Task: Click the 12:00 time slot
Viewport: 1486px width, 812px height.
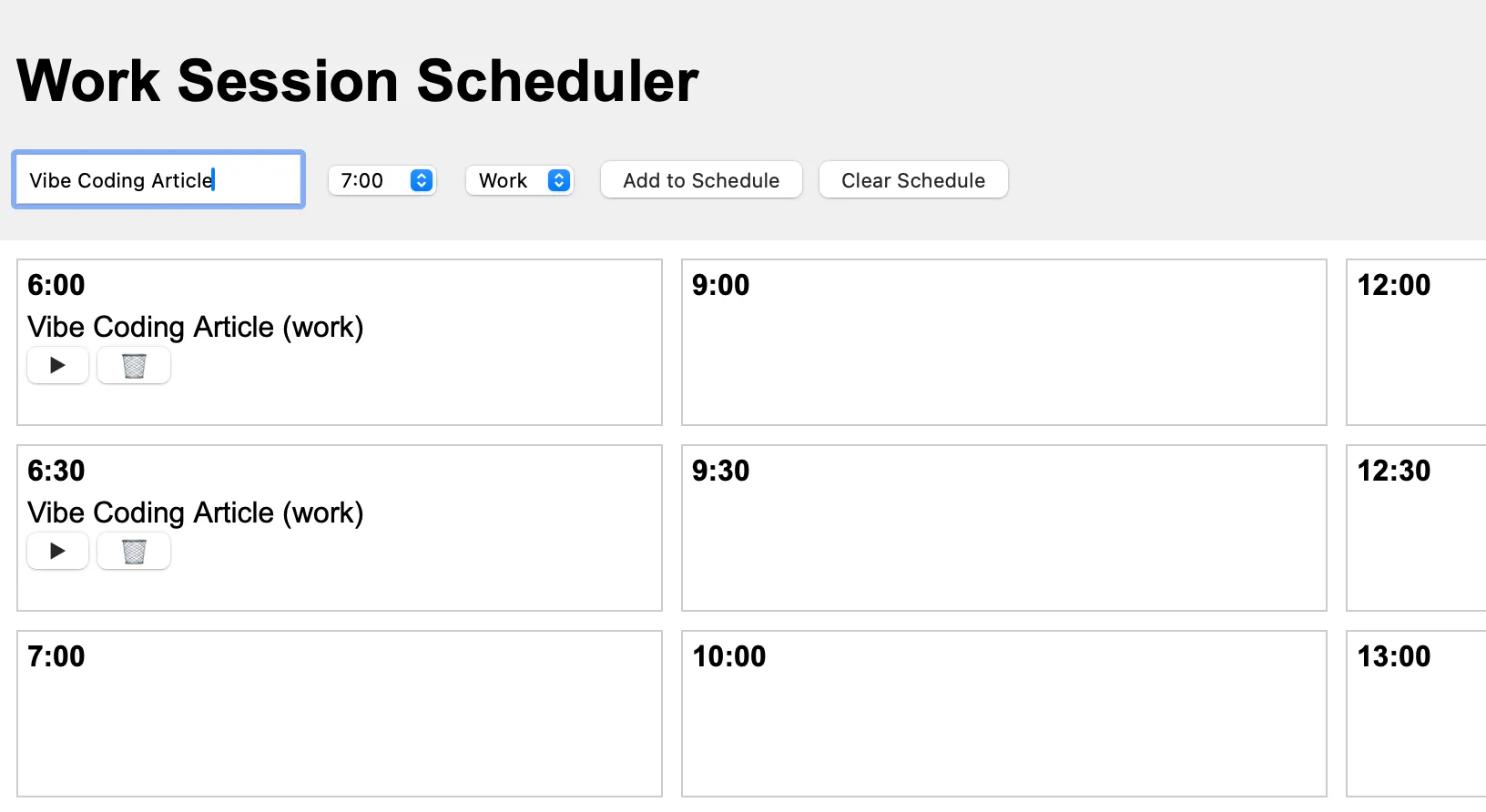Action: point(1415,342)
